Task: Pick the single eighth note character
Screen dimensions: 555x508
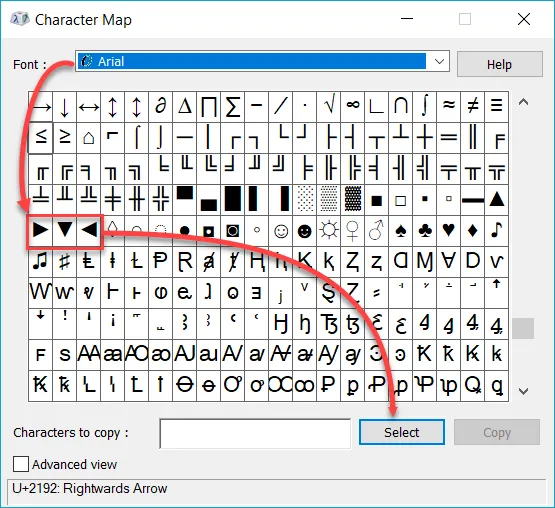Action: (497, 231)
